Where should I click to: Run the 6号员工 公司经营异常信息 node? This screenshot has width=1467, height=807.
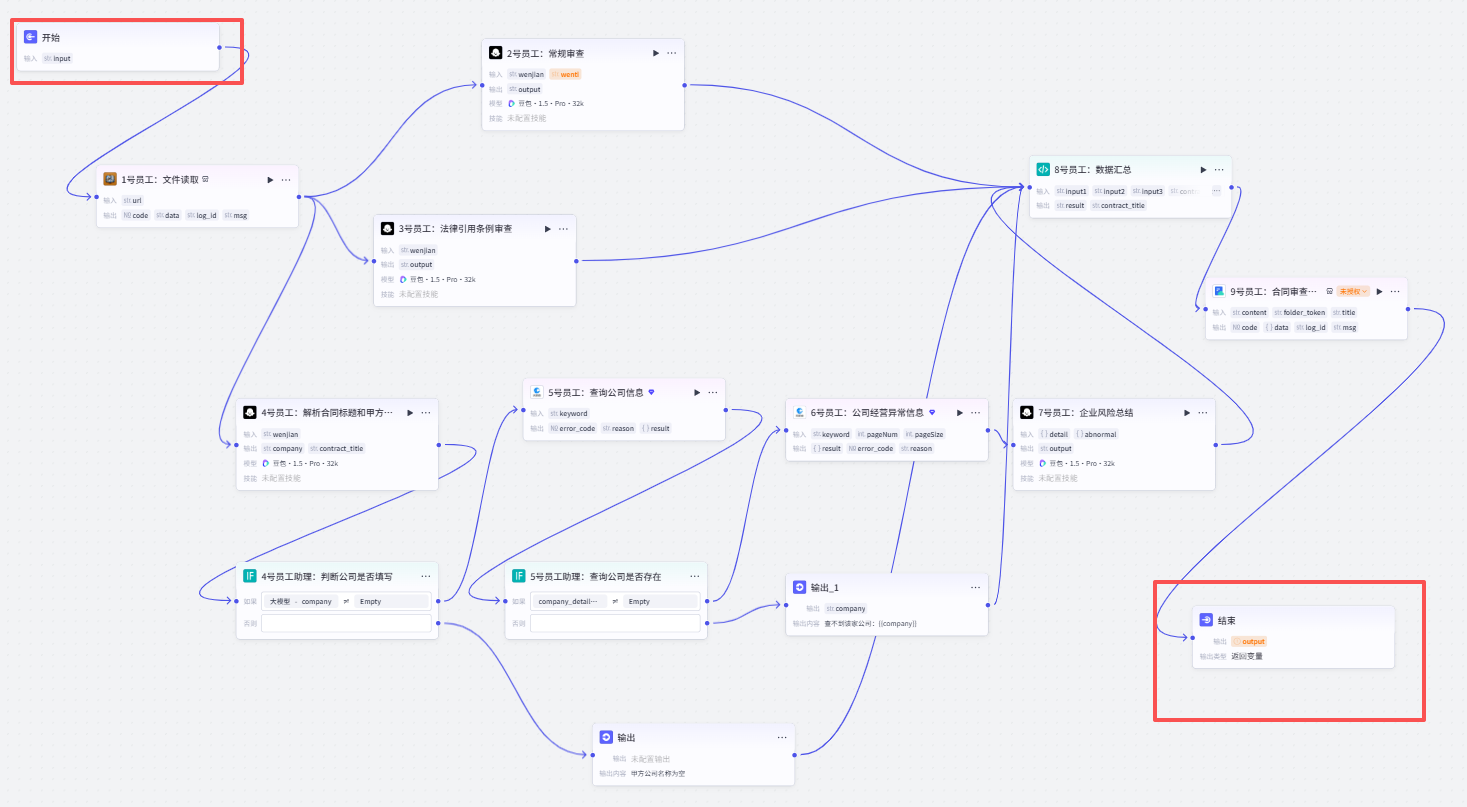click(960, 412)
